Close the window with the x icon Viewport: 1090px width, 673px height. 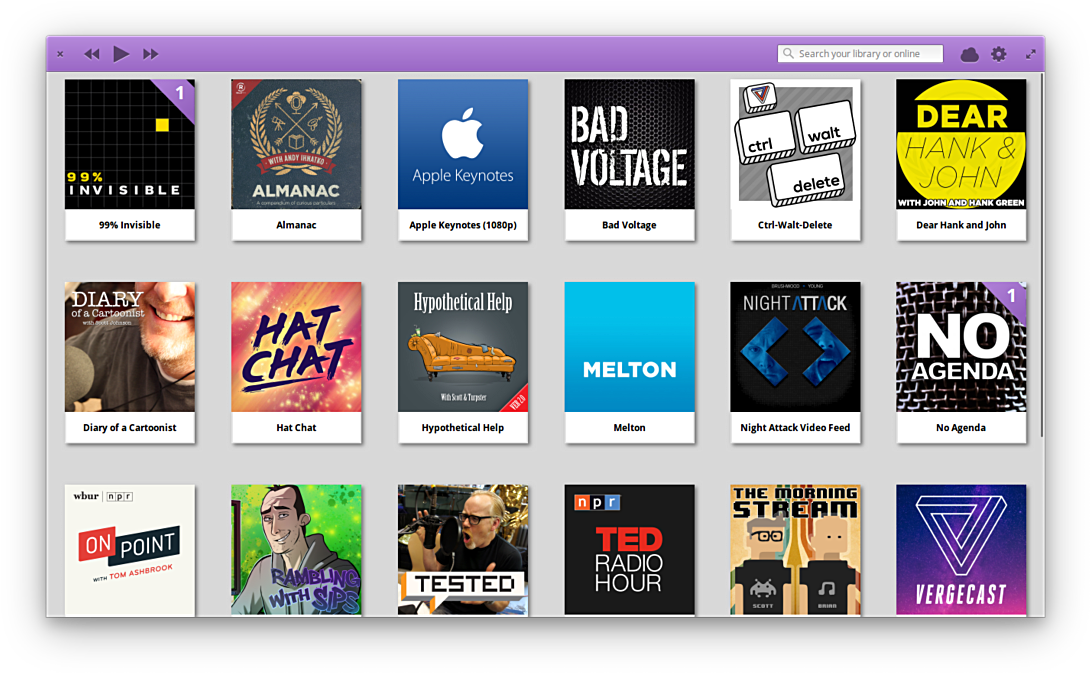(60, 54)
